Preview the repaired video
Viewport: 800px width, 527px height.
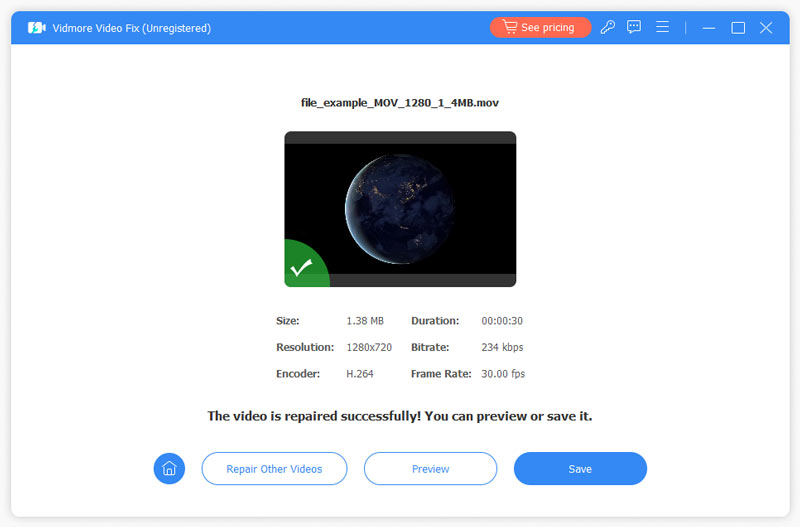click(430, 468)
